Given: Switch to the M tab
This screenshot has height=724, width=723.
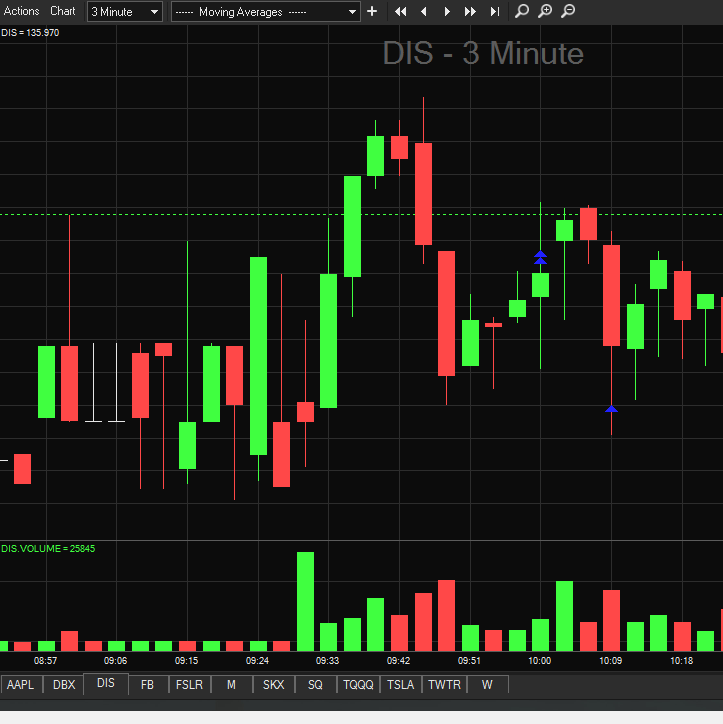Looking at the screenshot, I should (231, 684).
